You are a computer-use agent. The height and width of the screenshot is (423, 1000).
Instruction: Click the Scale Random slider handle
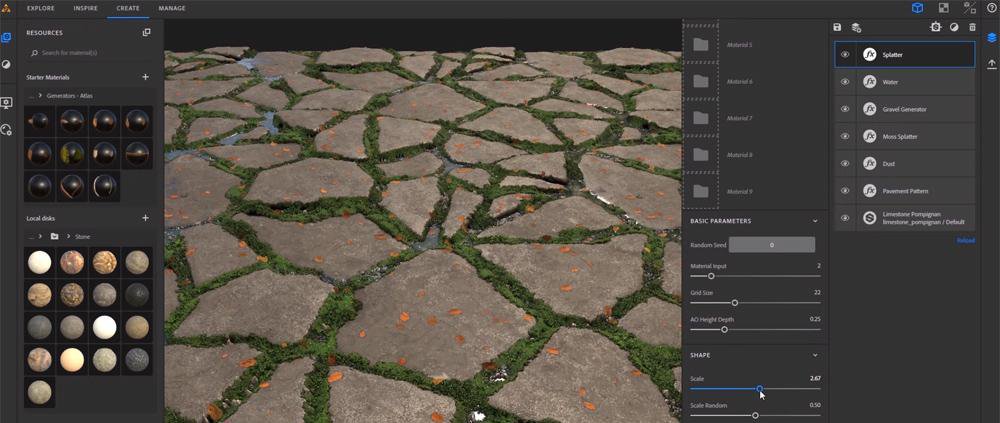755,415
